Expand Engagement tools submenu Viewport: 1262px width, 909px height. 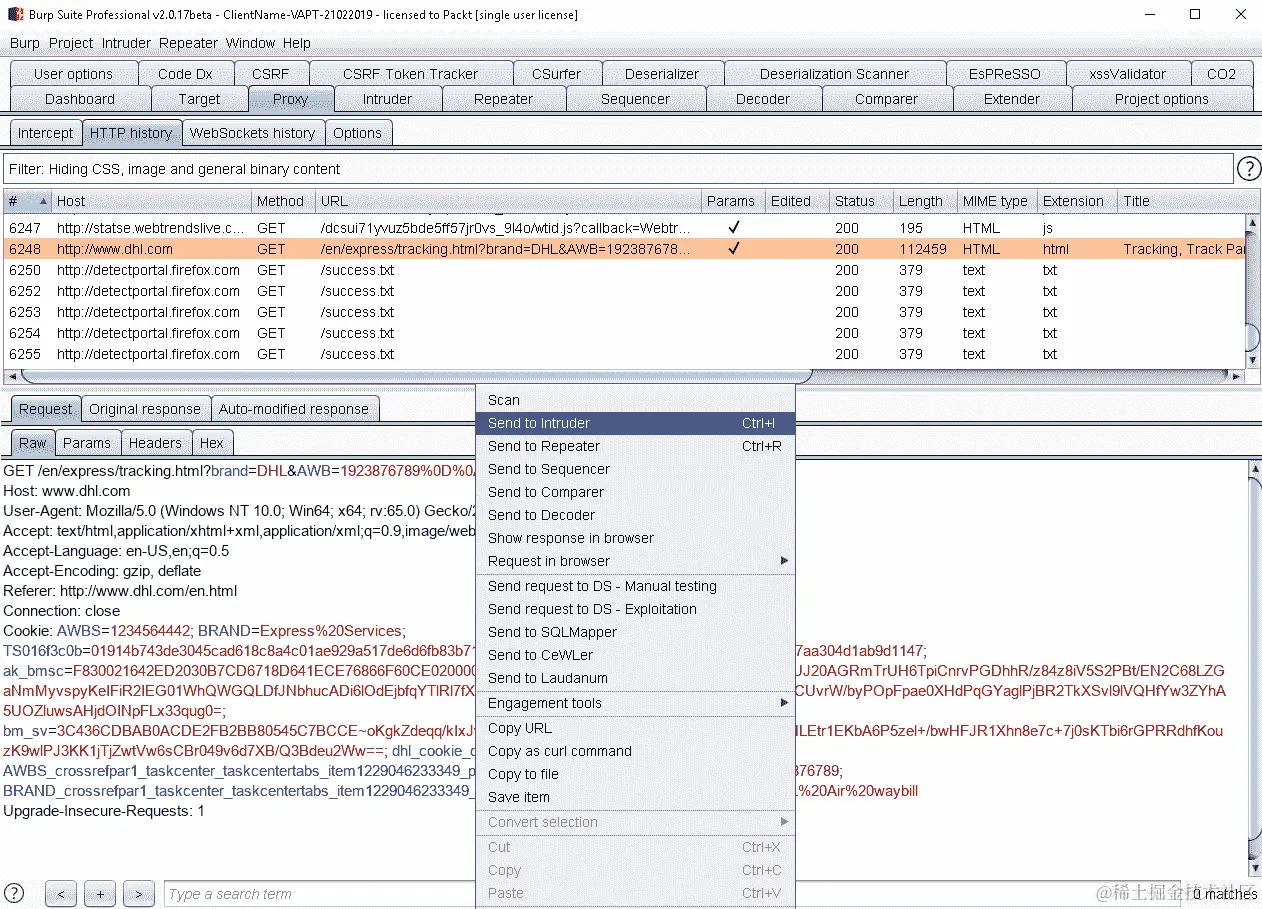click(x=635, y=703)
